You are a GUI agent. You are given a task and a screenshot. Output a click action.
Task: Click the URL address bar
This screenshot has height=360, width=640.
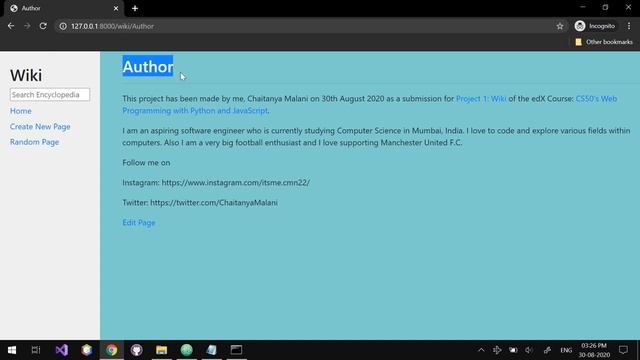click(310, 26)
